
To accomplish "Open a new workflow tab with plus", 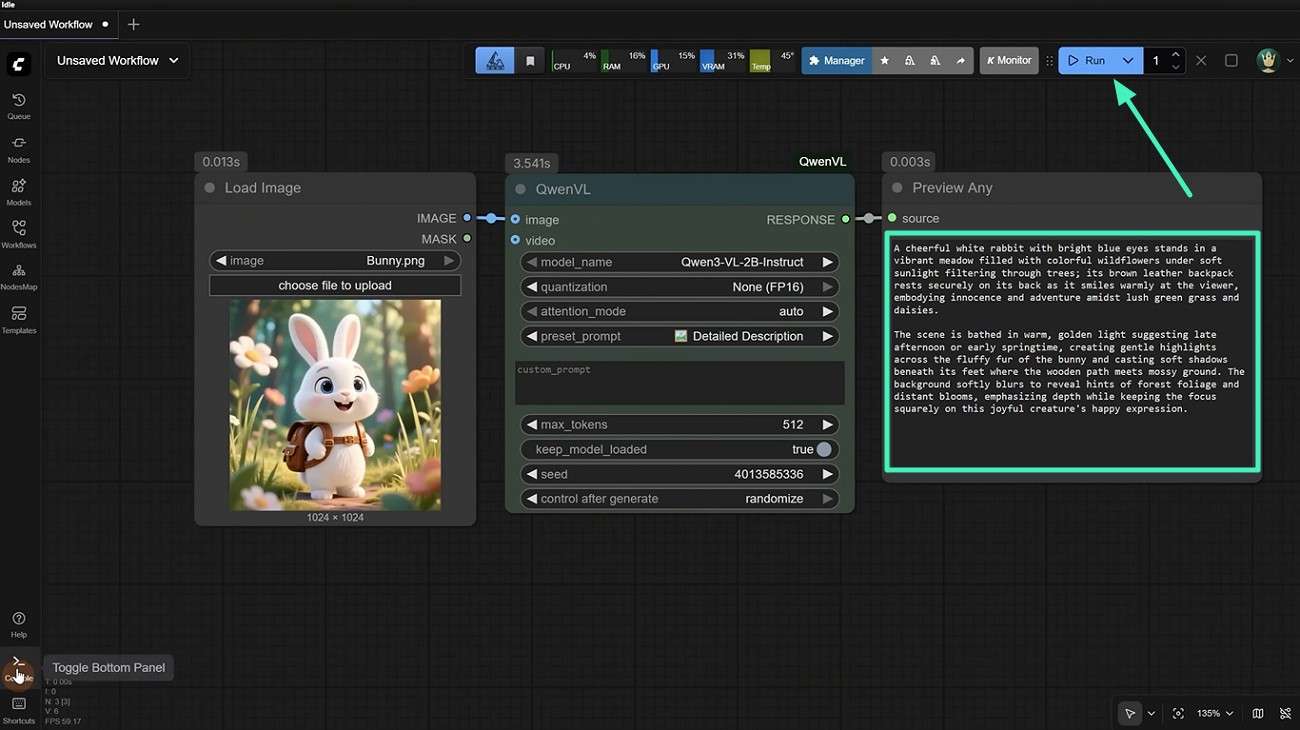I will pyautogui.click(x=134, y=24).
